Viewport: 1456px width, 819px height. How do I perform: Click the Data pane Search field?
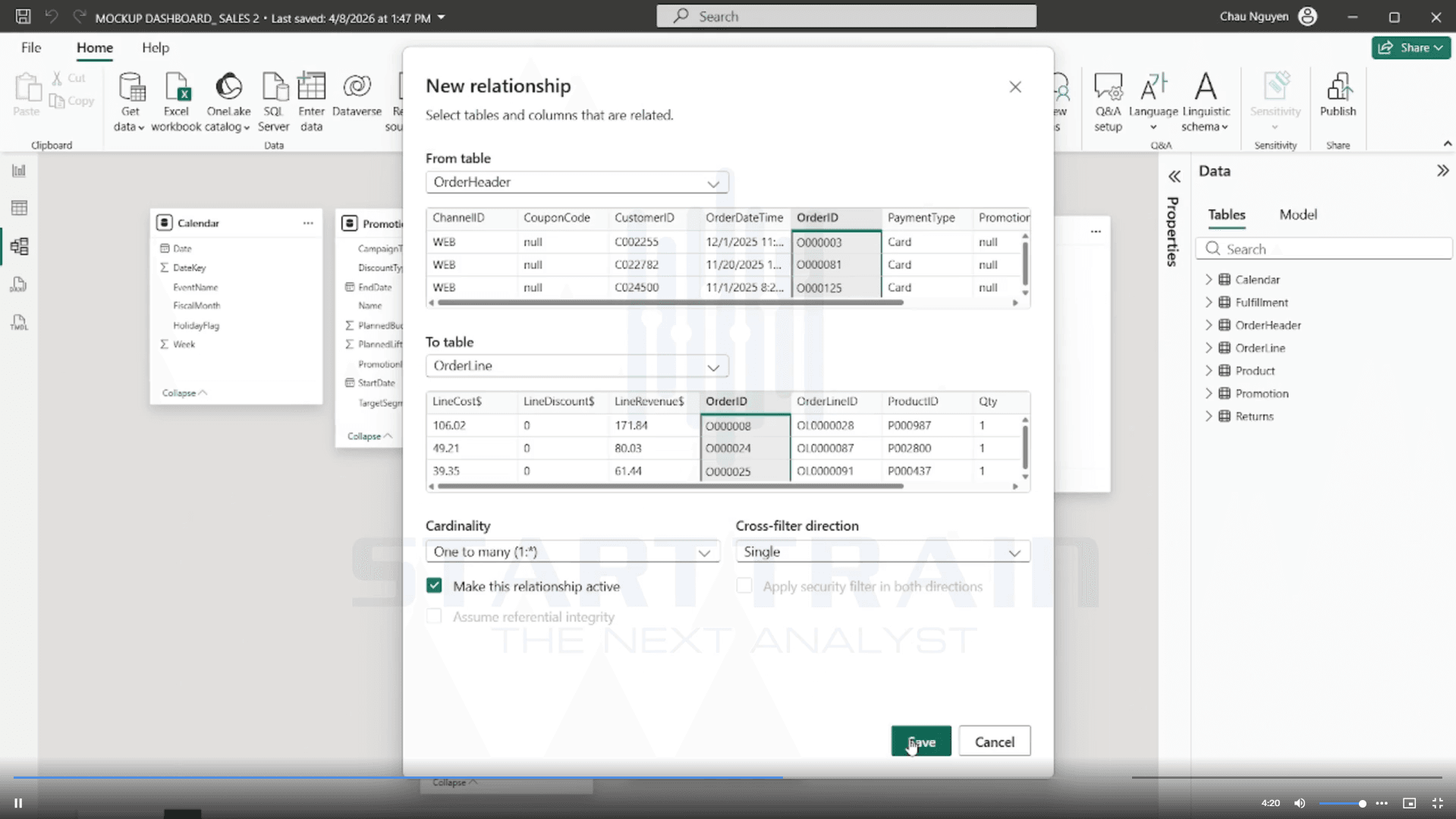coord(1324,249)
